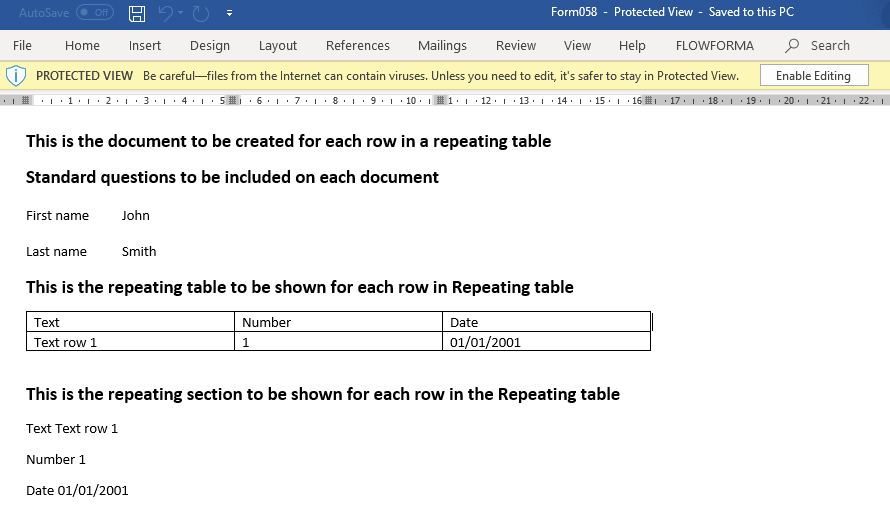Click the 'Date 01/01/2001' line below the table
890x508 pixels.
pos(77,490)
